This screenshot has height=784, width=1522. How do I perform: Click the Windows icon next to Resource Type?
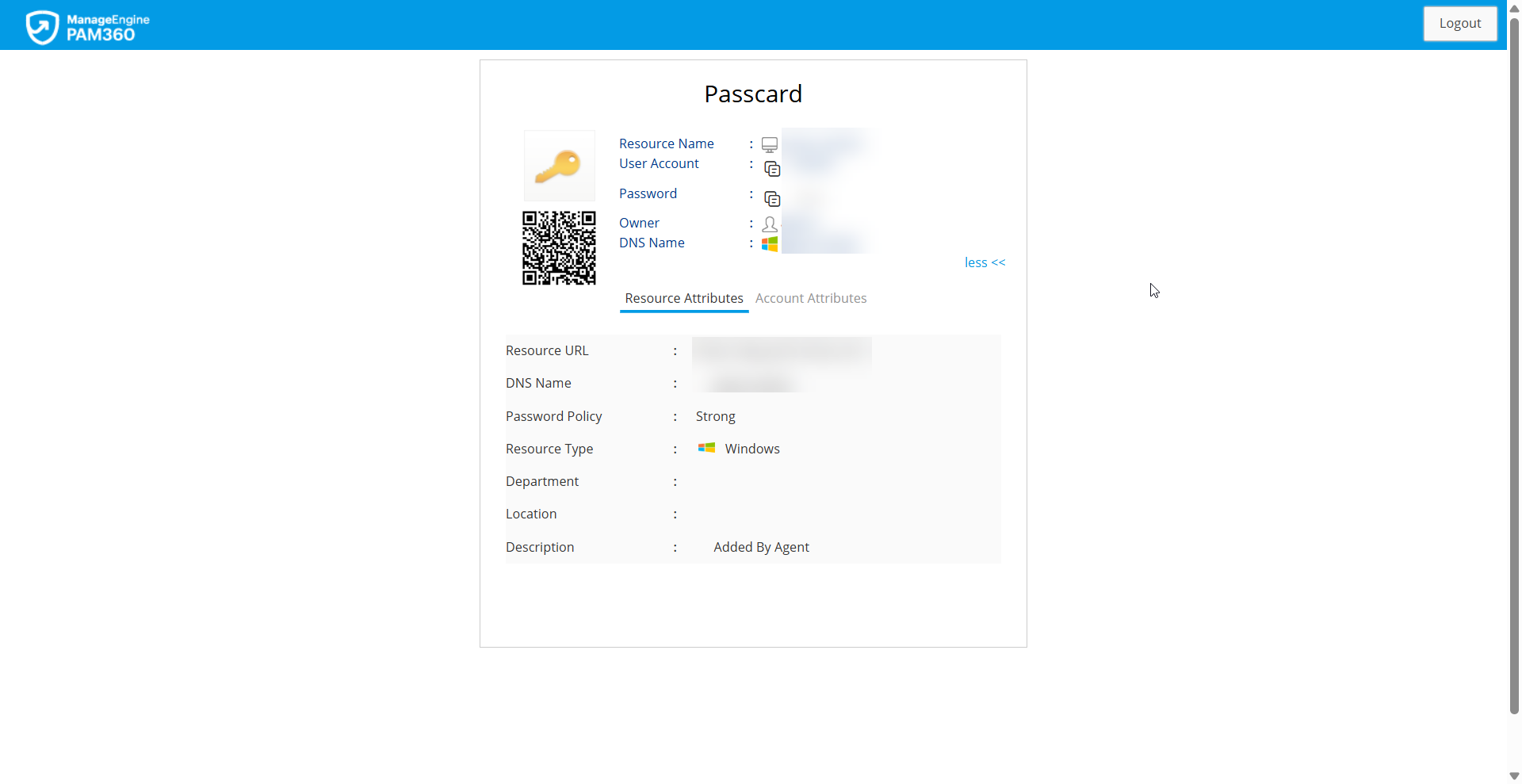coord(706,448)
